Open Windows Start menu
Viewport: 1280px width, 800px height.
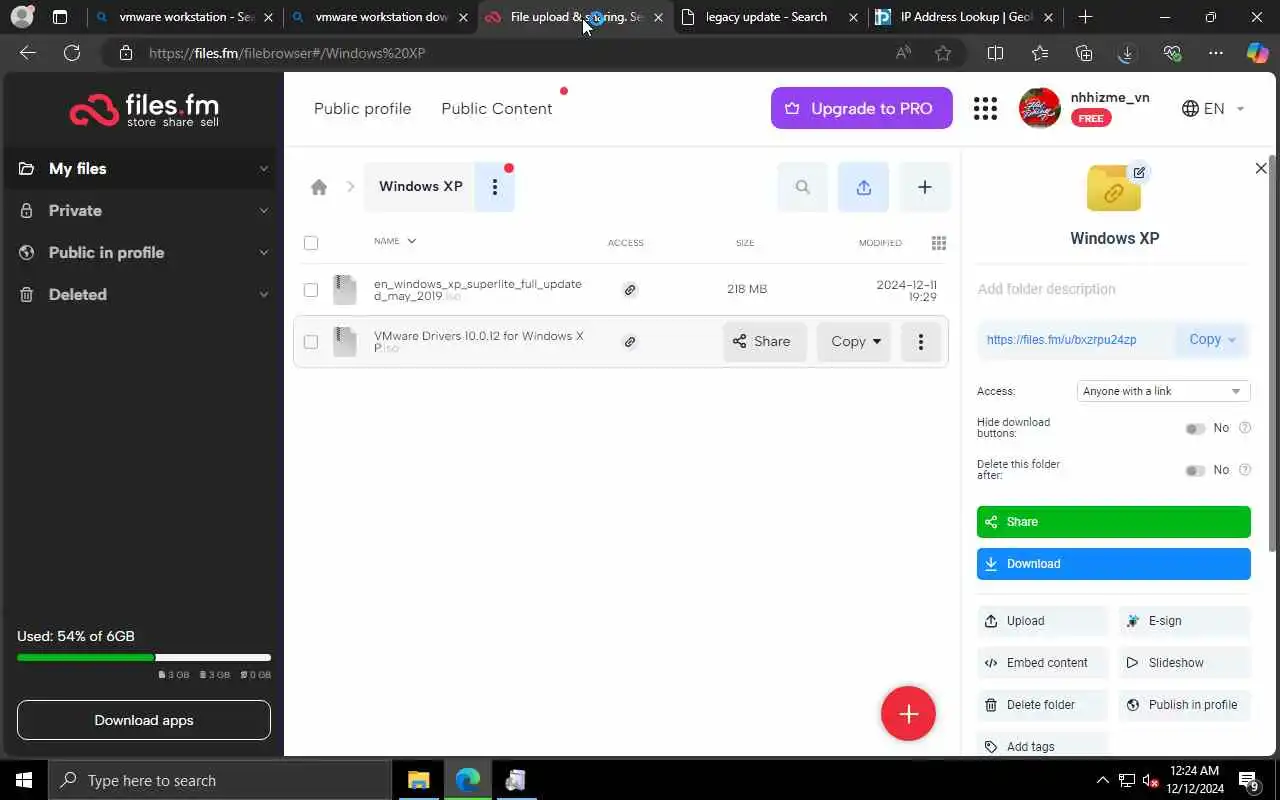pyautogui.click(x=24, y=780)
